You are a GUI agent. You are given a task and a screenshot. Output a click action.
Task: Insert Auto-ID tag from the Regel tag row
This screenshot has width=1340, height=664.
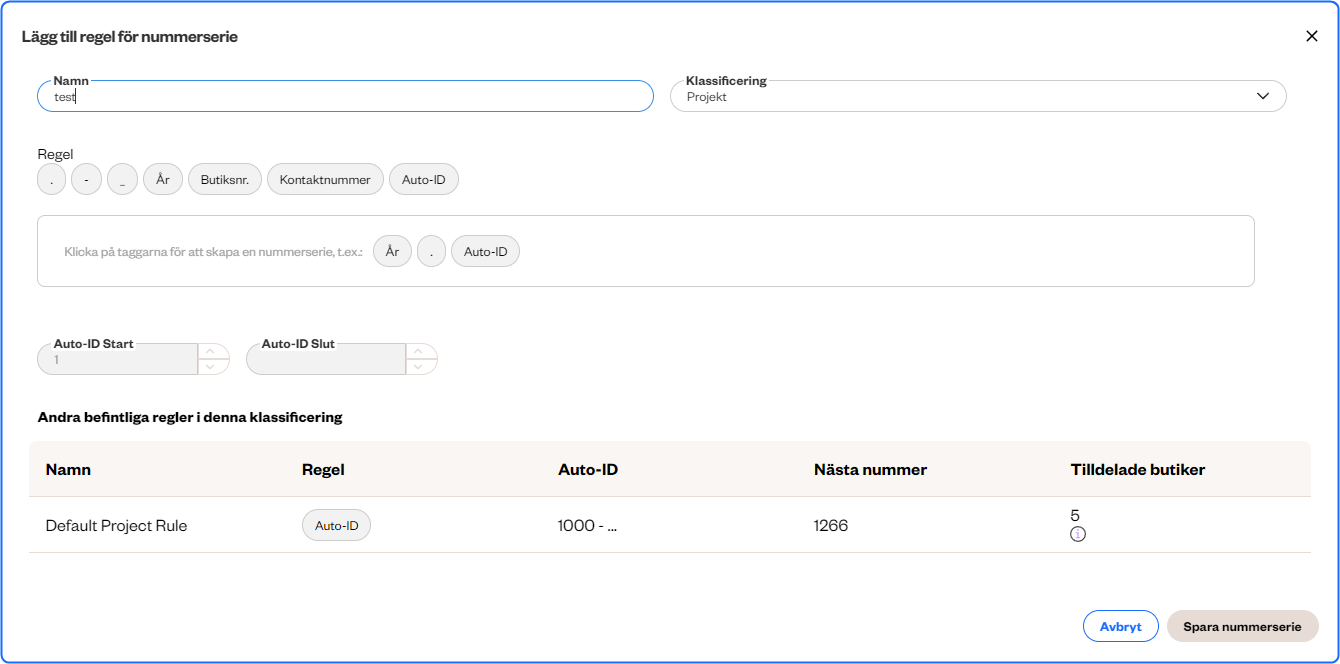pyautogui.click(x=424, y=180)
